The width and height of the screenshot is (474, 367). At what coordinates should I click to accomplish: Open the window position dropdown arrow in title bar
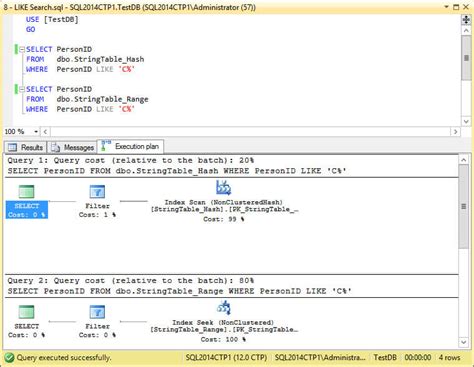tap(446, 7)
